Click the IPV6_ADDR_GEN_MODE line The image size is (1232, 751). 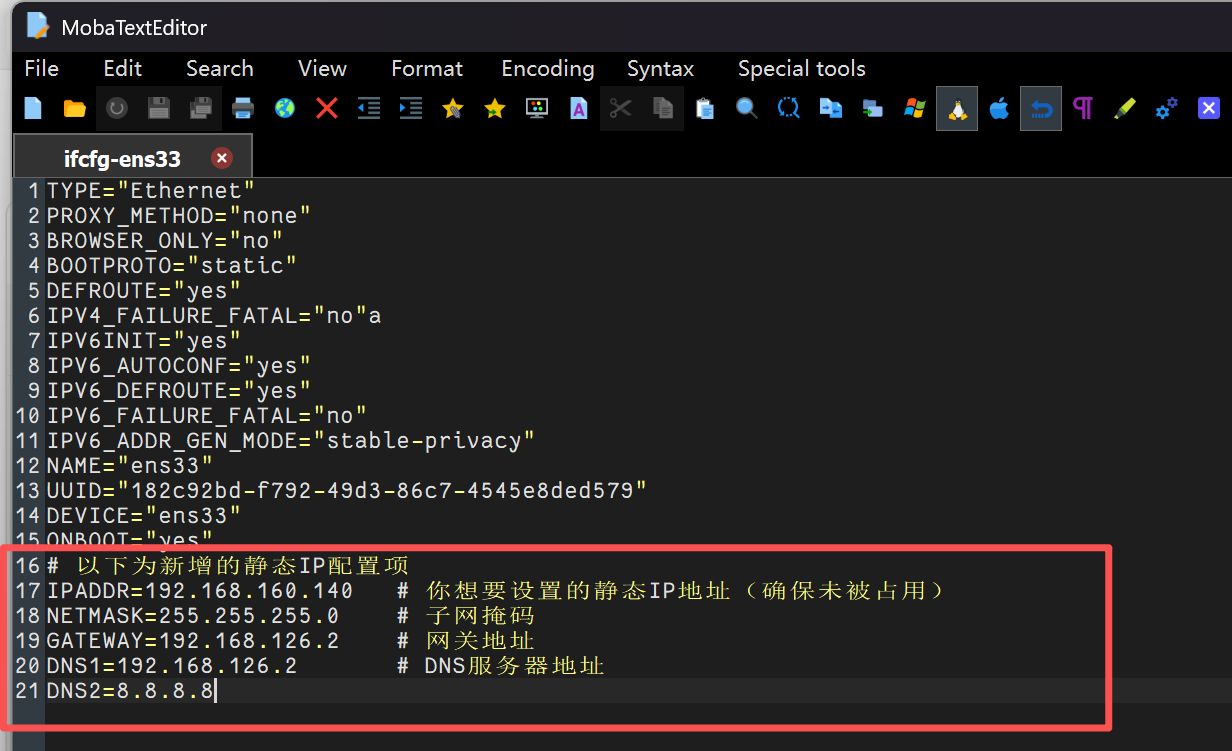click(x=291, y=440)
